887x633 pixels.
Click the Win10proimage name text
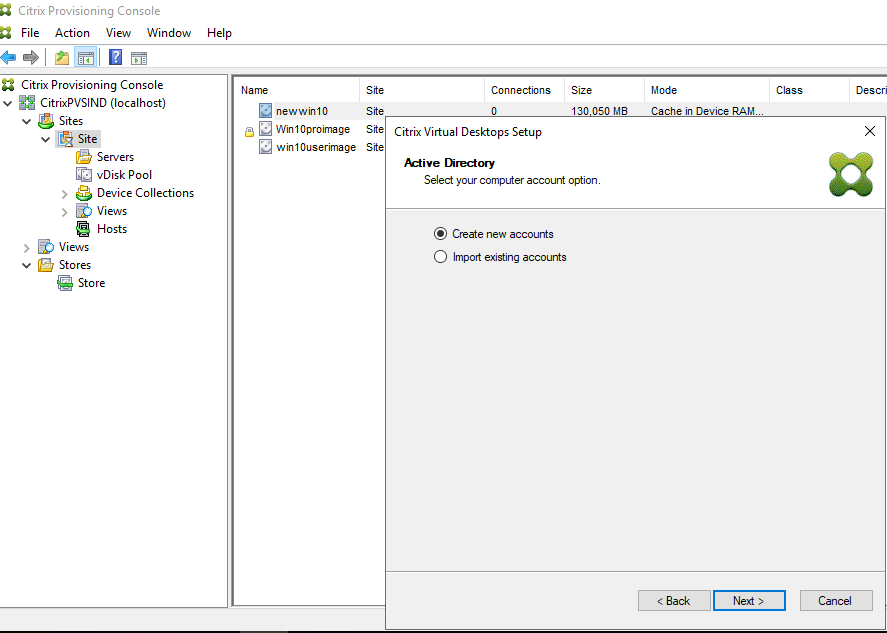point(313,129)
